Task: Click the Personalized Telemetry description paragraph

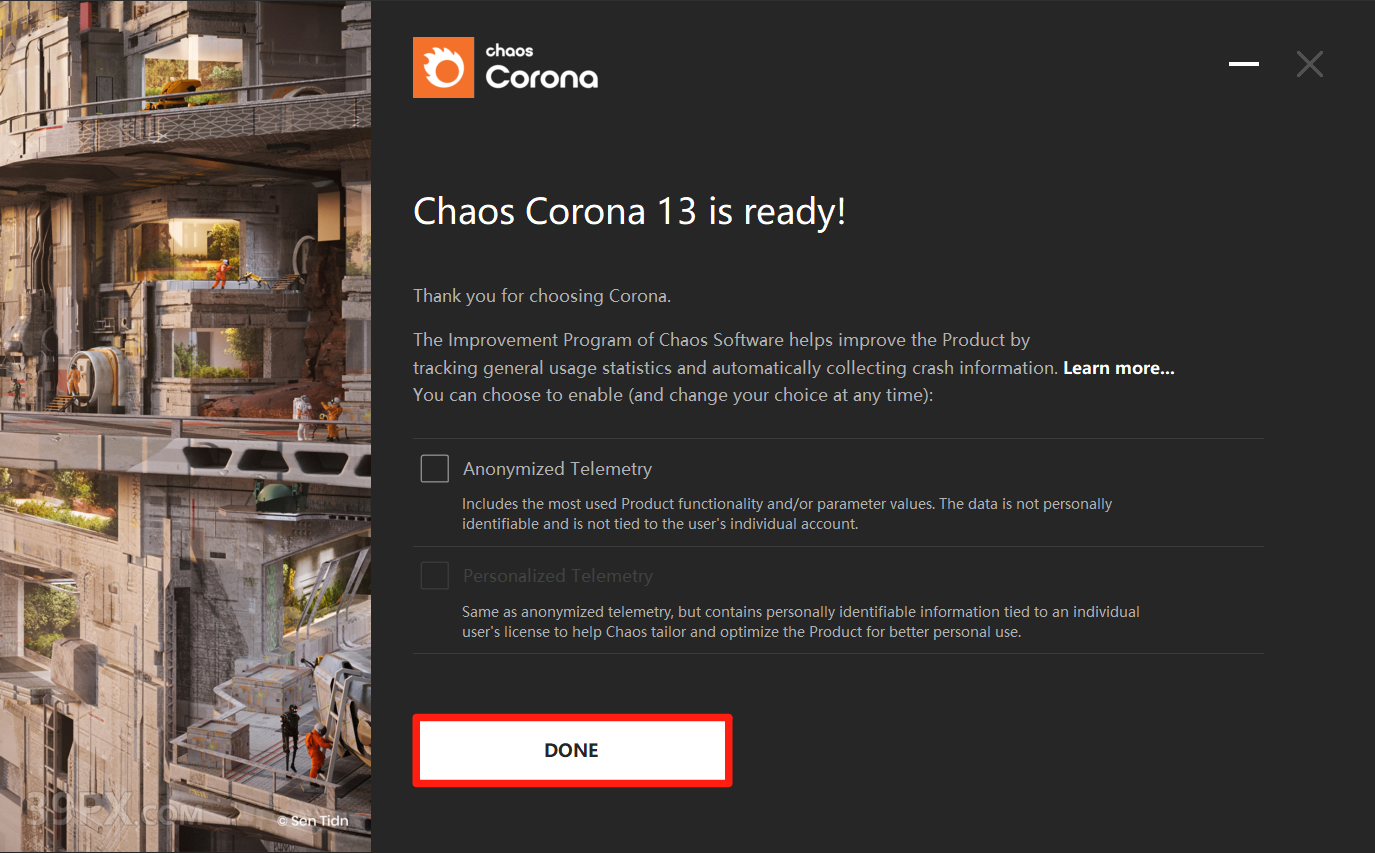Action: 801,621
